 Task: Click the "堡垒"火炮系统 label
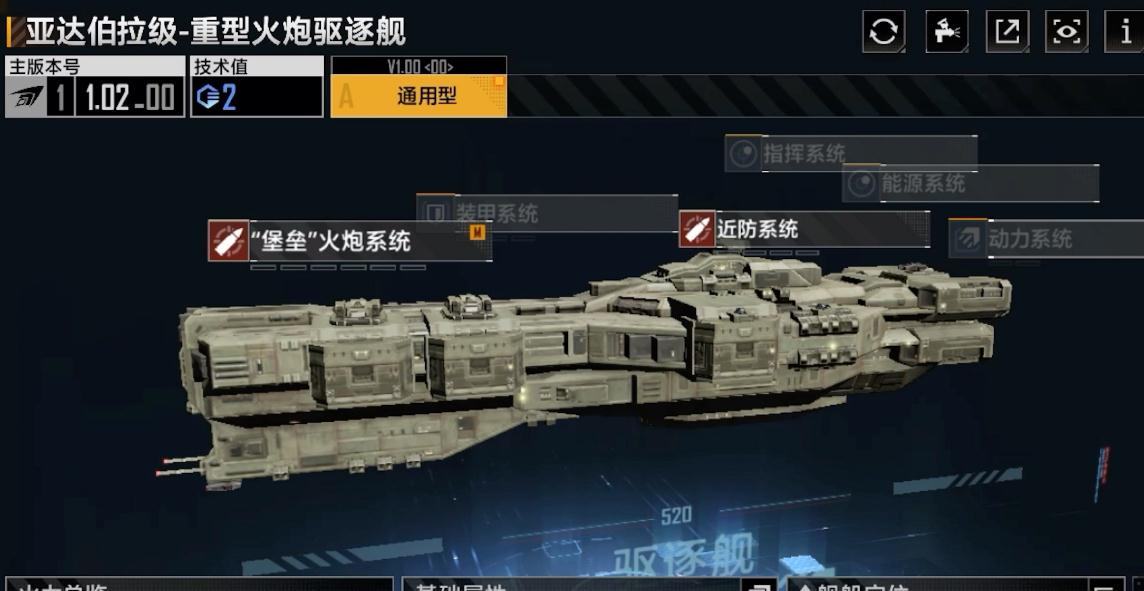coord(331,241)
